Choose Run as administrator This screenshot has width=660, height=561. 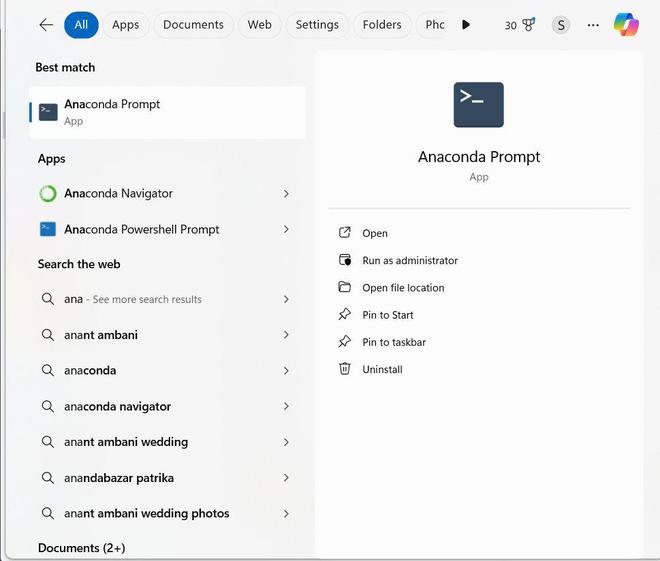(410, 261)
